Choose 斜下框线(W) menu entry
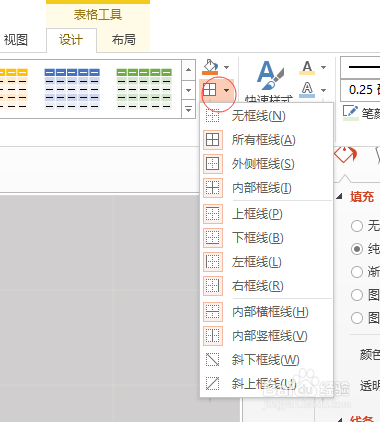The width and height of the screenshot is (380, 422). pos(267,360)
